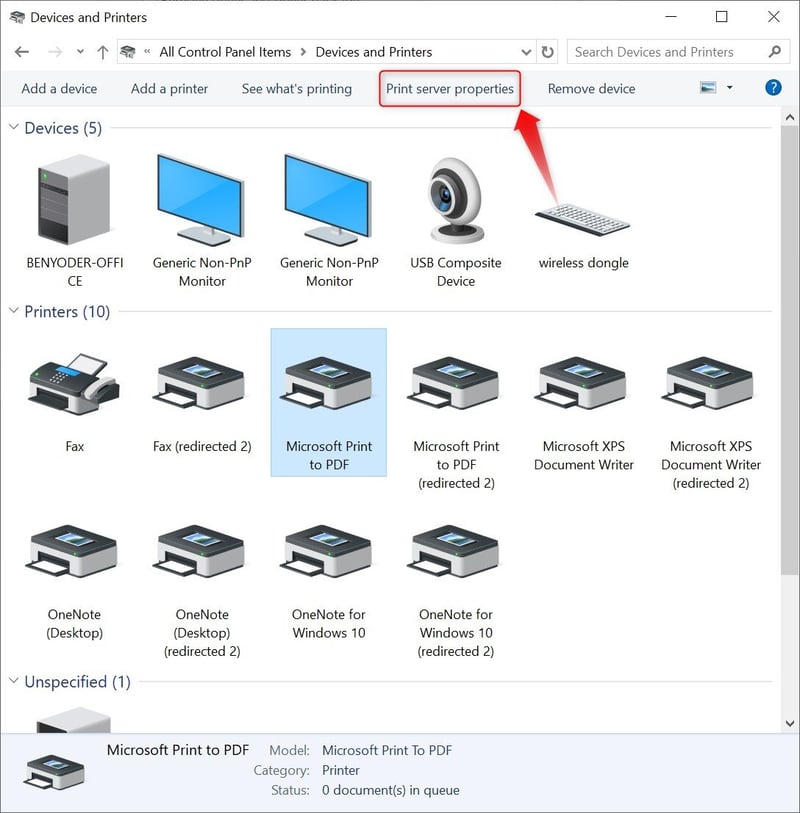The image size is (800, 813).
Task: Collapse the Printers (10) group
Action: (x=14, y=311)
